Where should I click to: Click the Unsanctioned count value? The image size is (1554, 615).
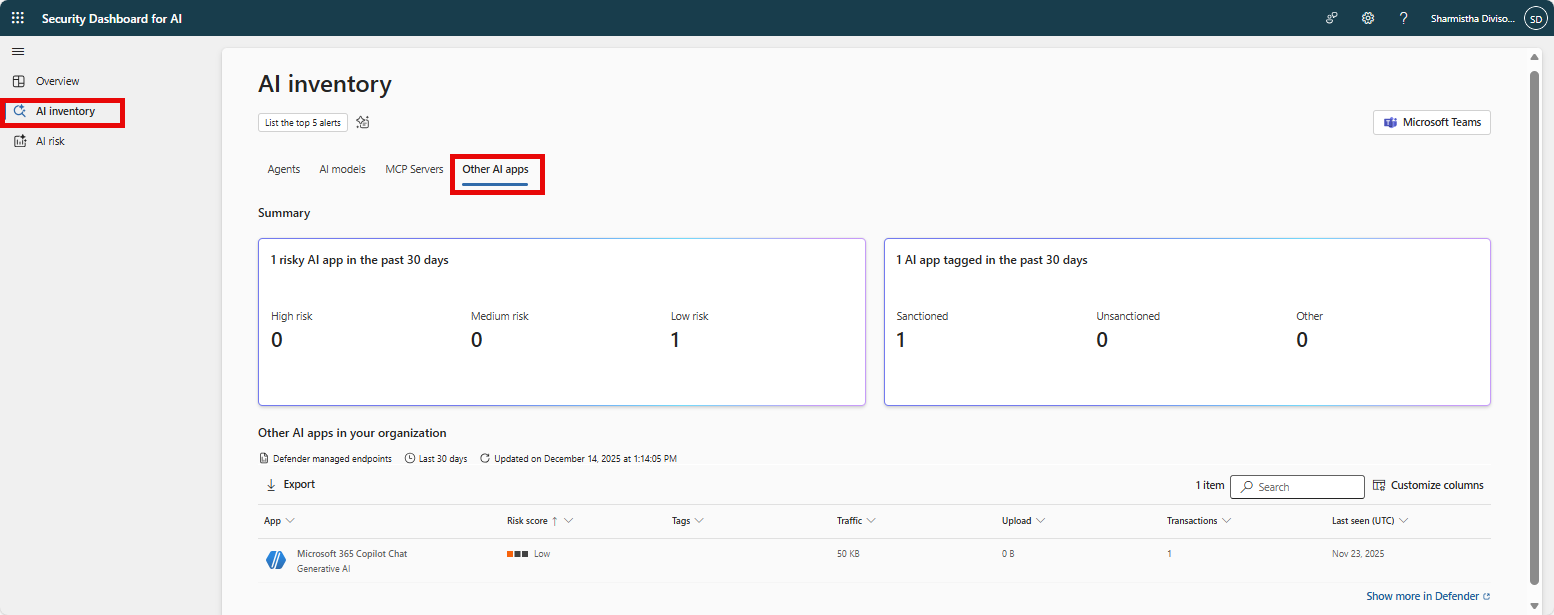[1102, 340]
